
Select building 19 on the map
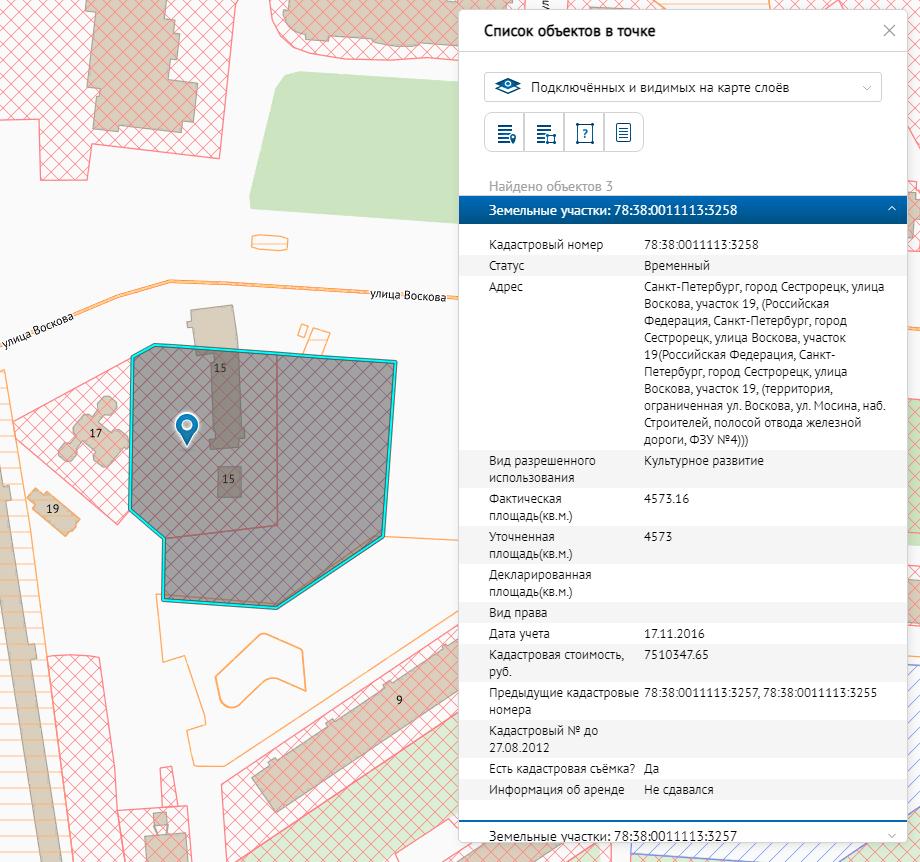click(53, 511)
